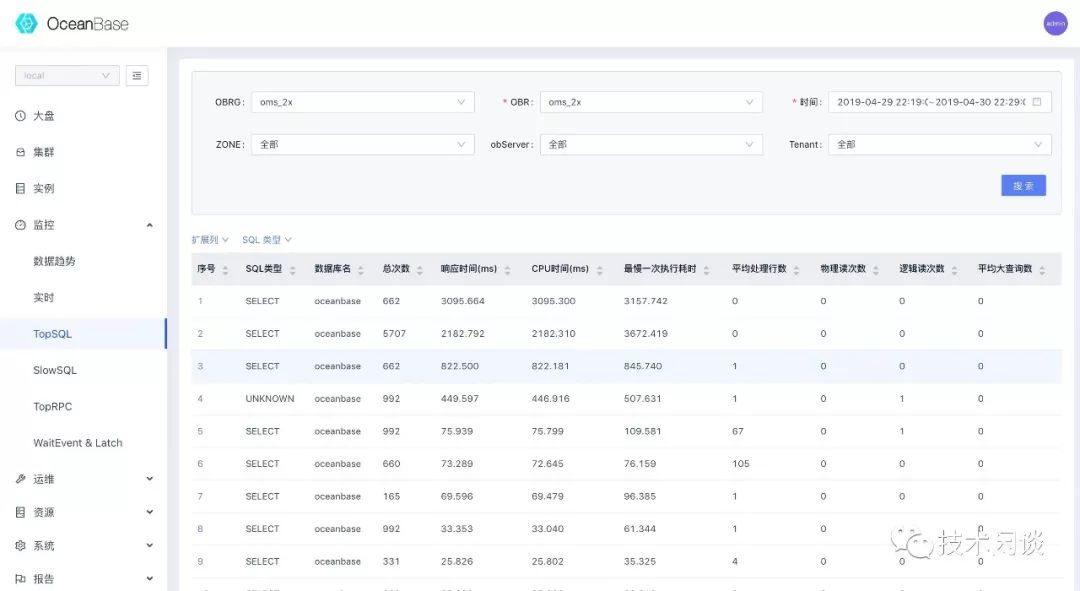Sort by the 平均大查询数 column sorter icon

[x=1042, y=270]
